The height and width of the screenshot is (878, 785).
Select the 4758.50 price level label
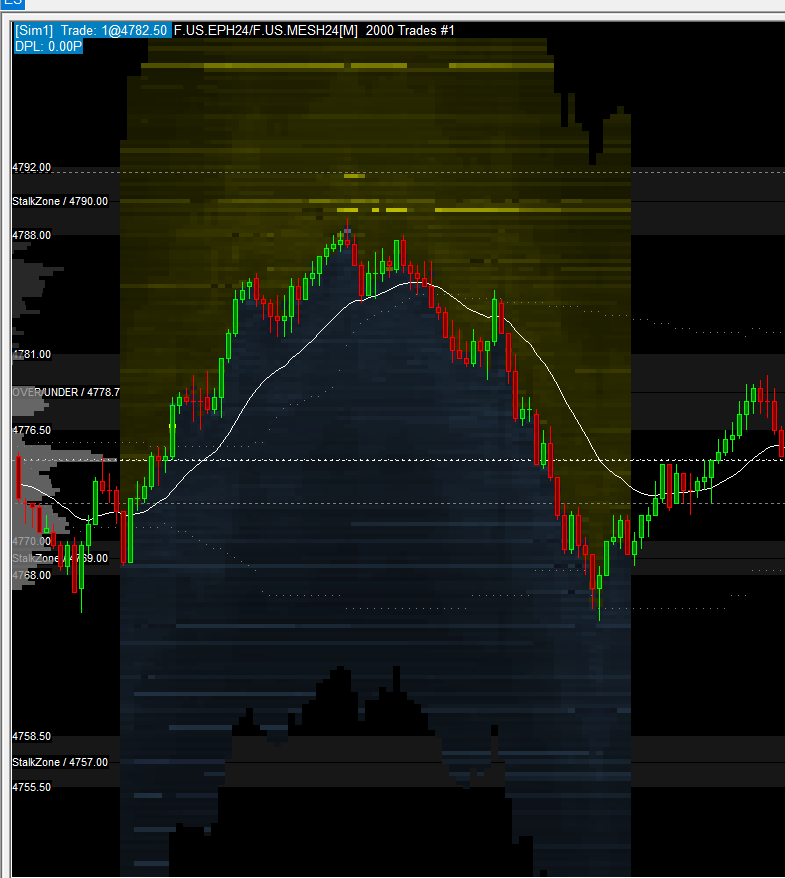[31, 736]
